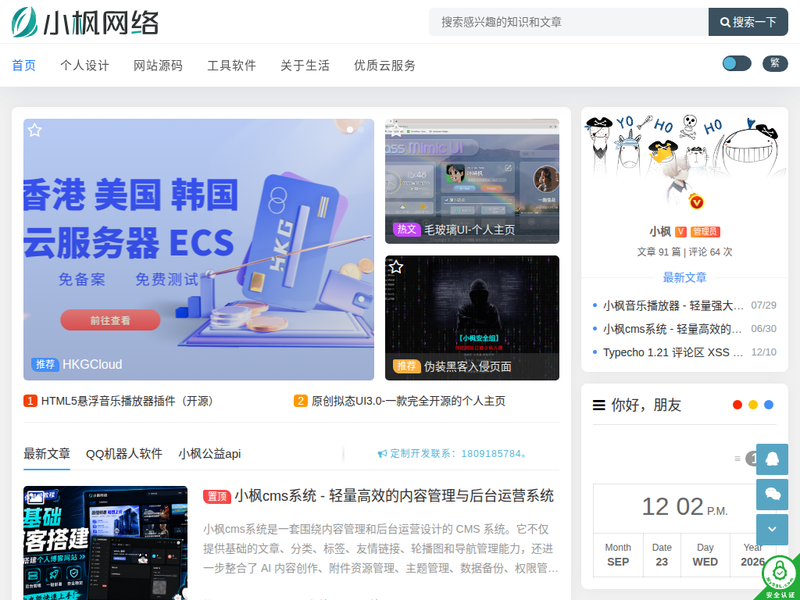
Task: Switch to traditional Chinese with 繁 button
Action: pyautogui.click(x=775, y=63)
